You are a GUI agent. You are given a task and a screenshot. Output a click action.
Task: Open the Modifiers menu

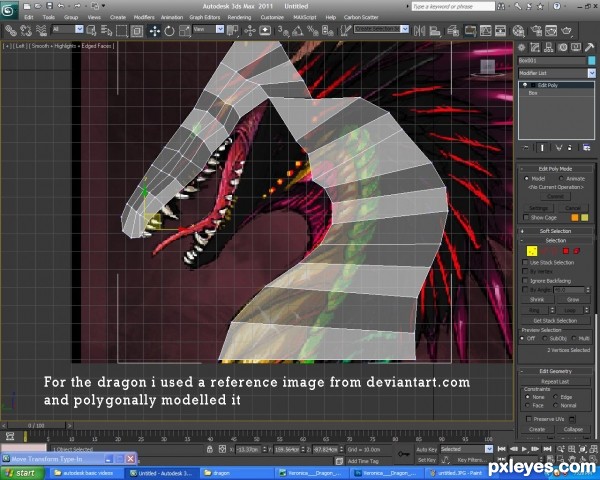point(144,17)
